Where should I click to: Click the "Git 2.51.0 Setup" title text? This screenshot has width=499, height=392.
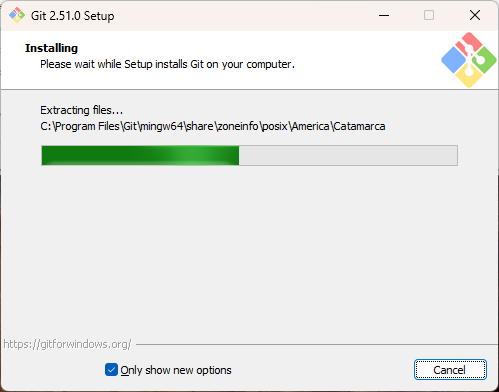click(73, 16)
